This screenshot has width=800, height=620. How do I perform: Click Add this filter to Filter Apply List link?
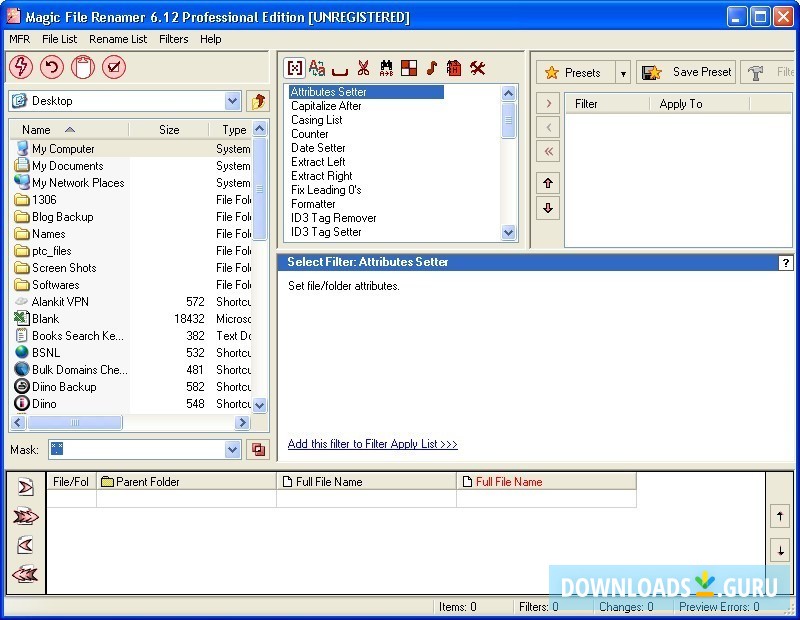[372, 444]
